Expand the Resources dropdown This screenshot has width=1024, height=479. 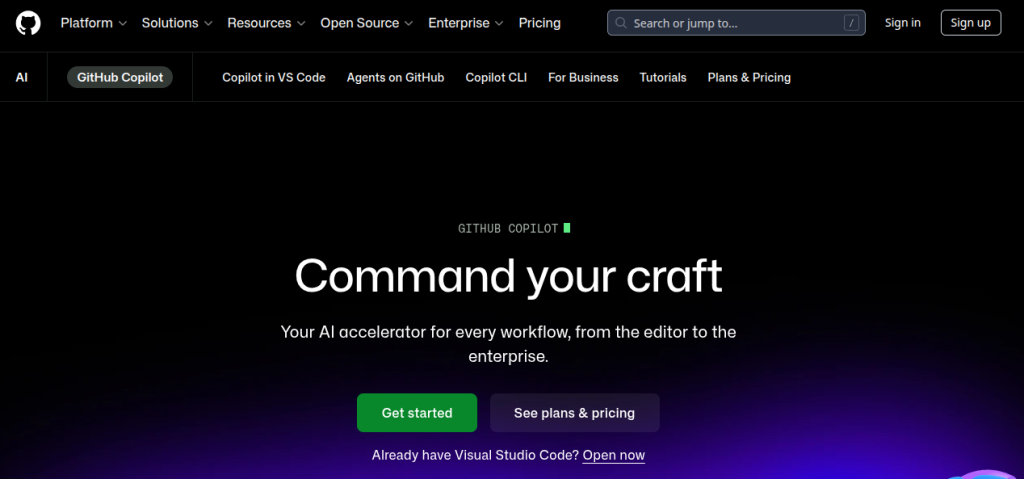(x=266, y=23)
